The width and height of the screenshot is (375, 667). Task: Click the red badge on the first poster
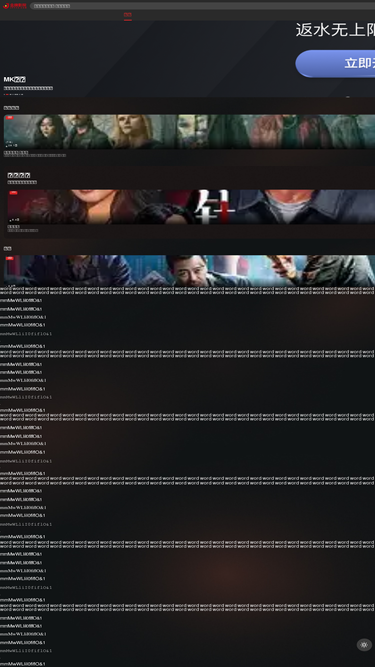pyautogui.click(x=10, y=117)
